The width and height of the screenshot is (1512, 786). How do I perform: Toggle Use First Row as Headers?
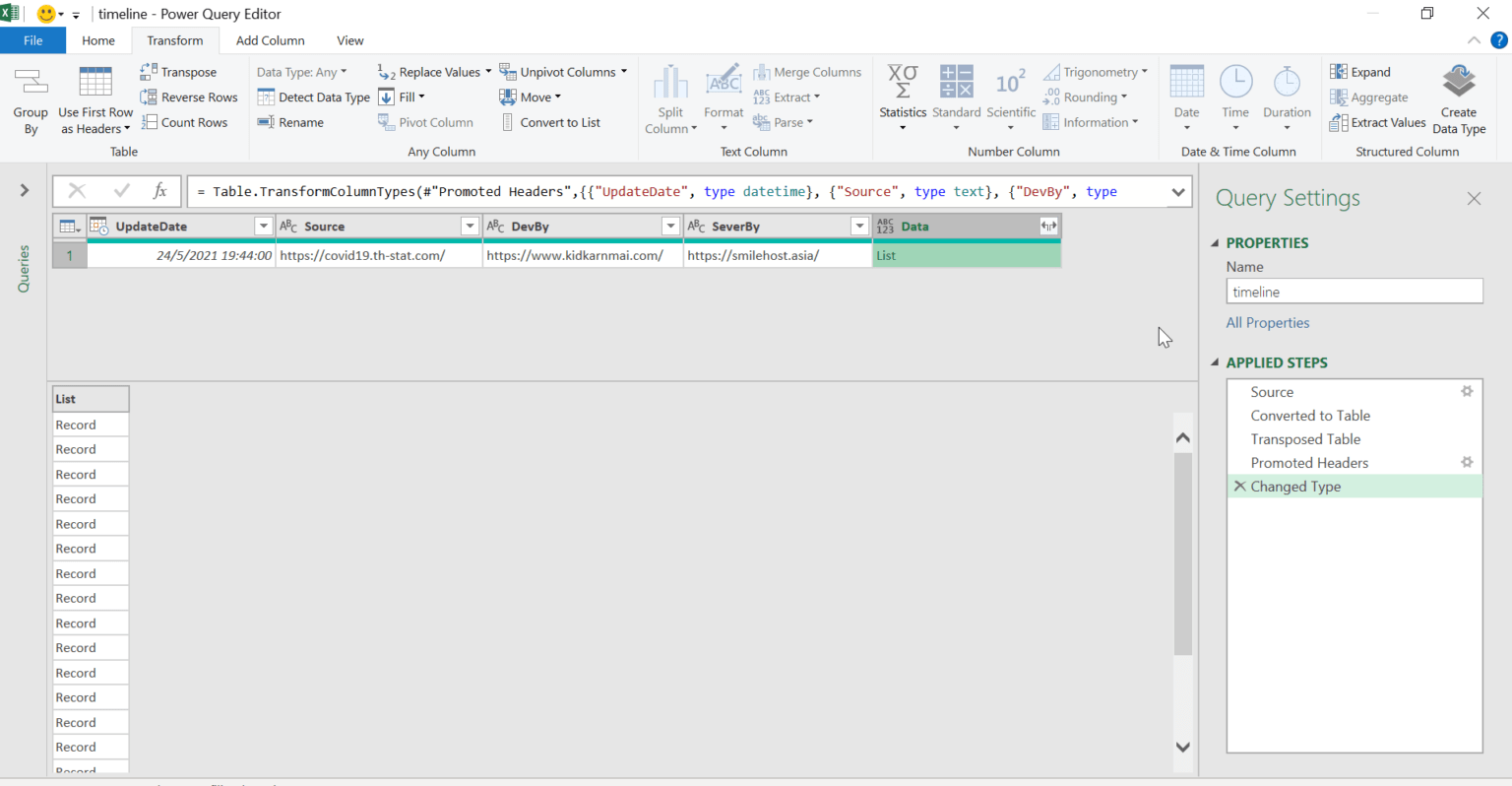pyautogui.click(x=94, y=98)
